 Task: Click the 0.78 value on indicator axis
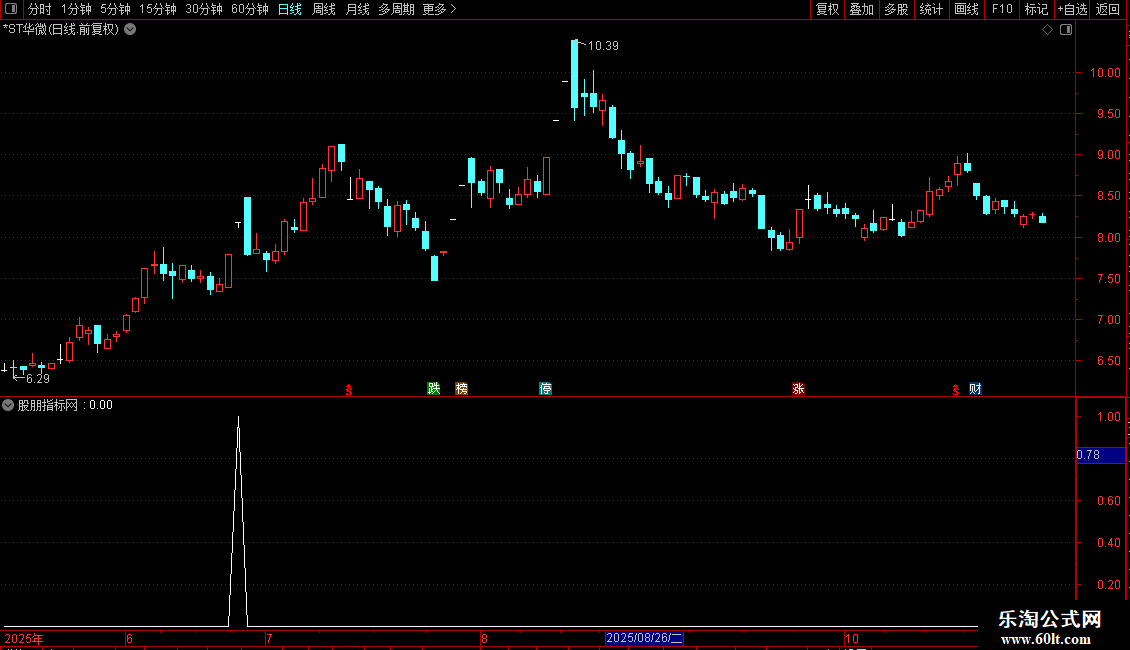coord(1089,455)
